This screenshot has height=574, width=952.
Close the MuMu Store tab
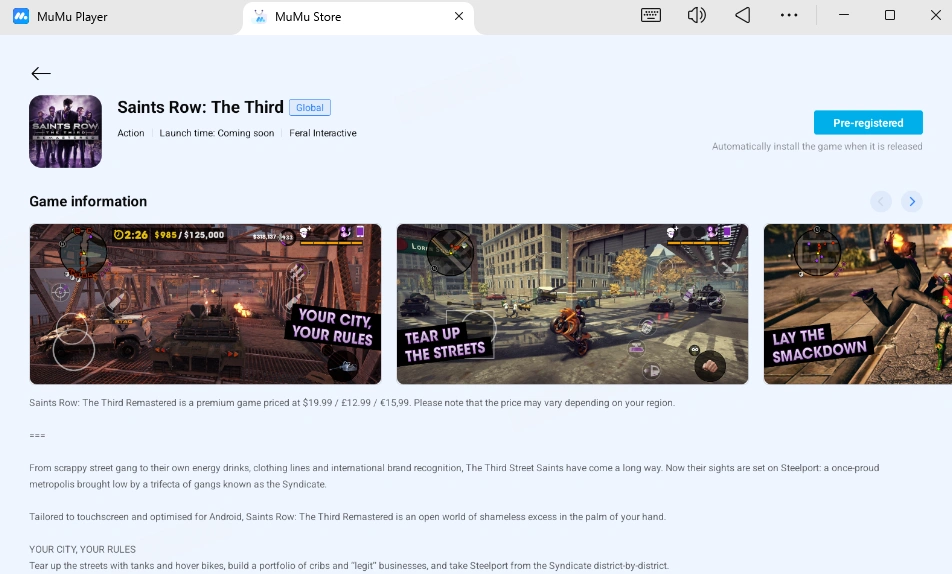459,16
